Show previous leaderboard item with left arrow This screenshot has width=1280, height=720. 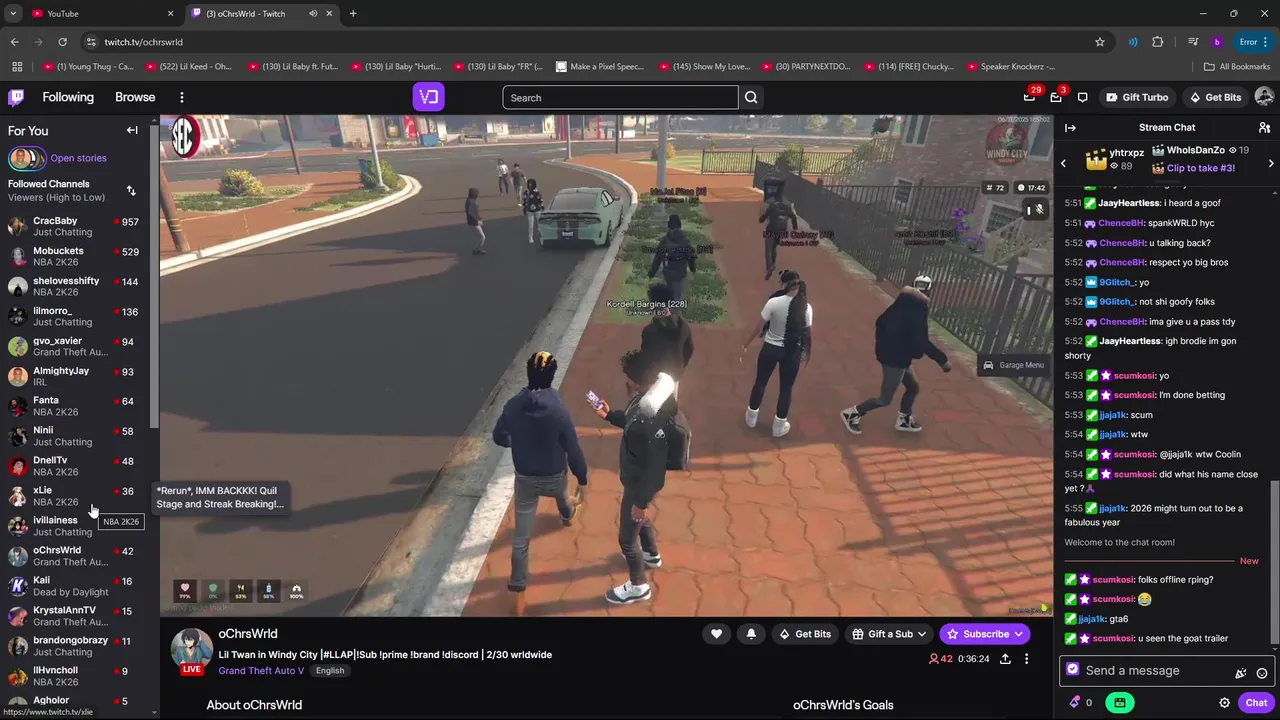(1063, 163)
